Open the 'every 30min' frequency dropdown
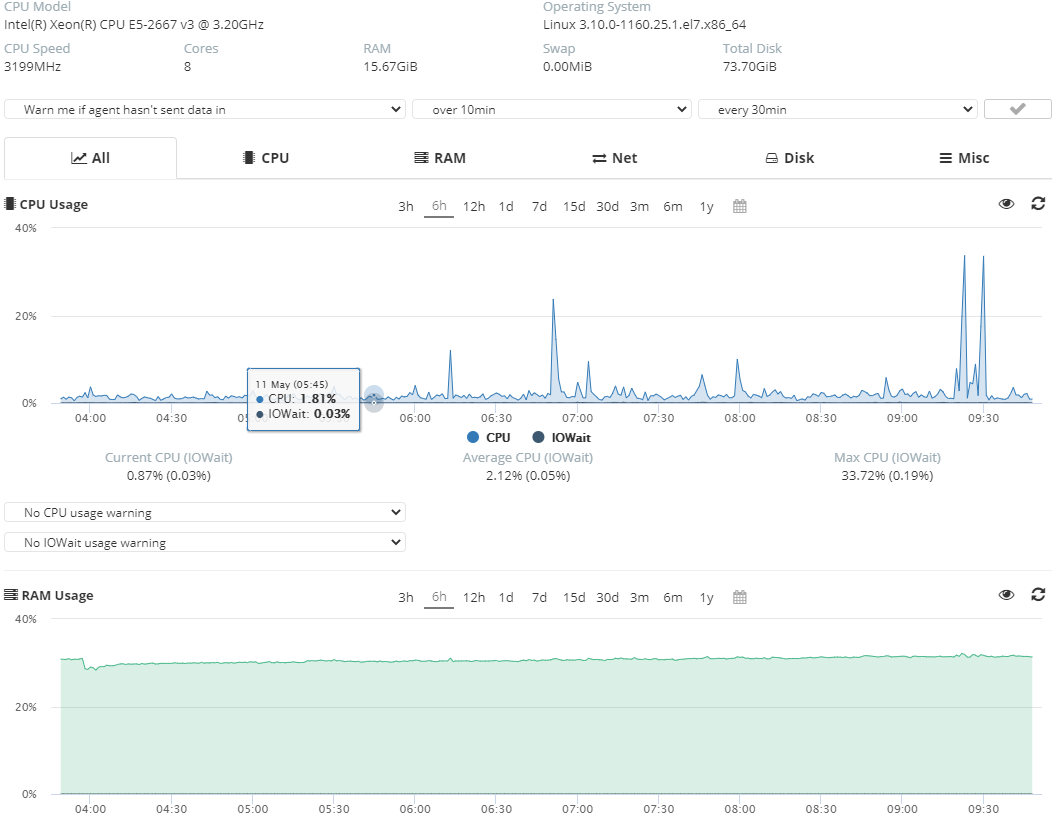Viewport: 1059px width, 822px height. (837, 110)
